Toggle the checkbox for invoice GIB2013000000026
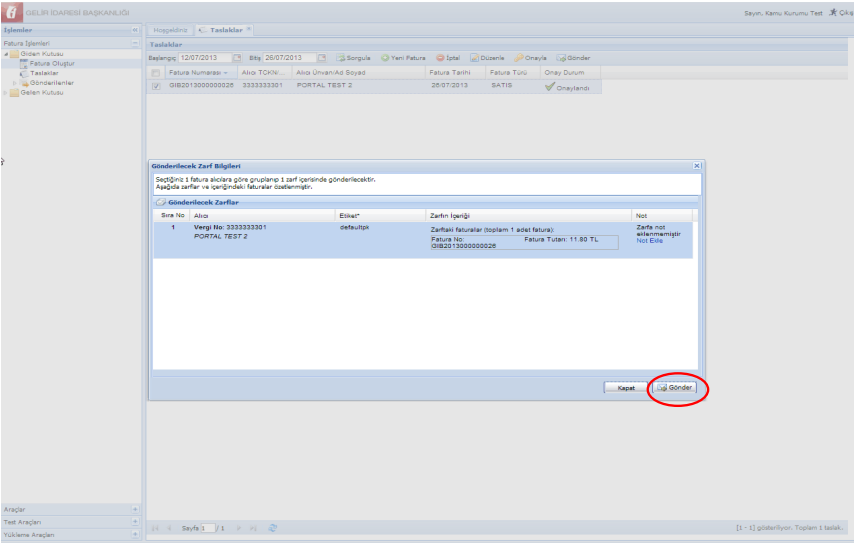 click(155, 86)
